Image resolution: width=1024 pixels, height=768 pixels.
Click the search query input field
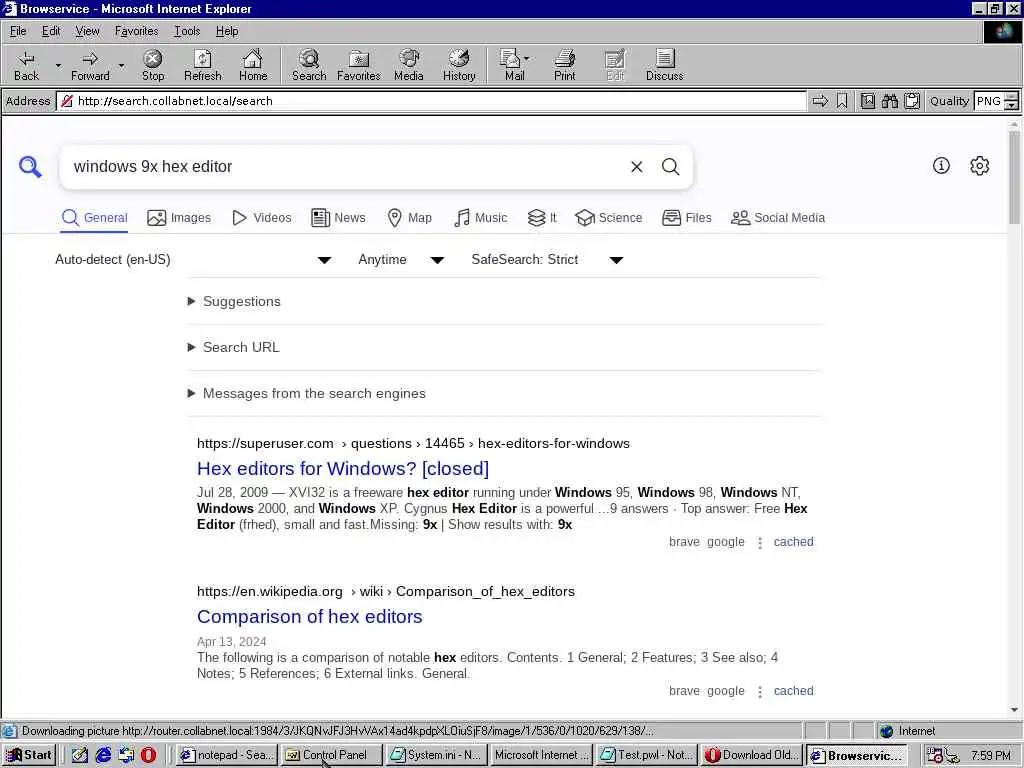pos(346,167)
